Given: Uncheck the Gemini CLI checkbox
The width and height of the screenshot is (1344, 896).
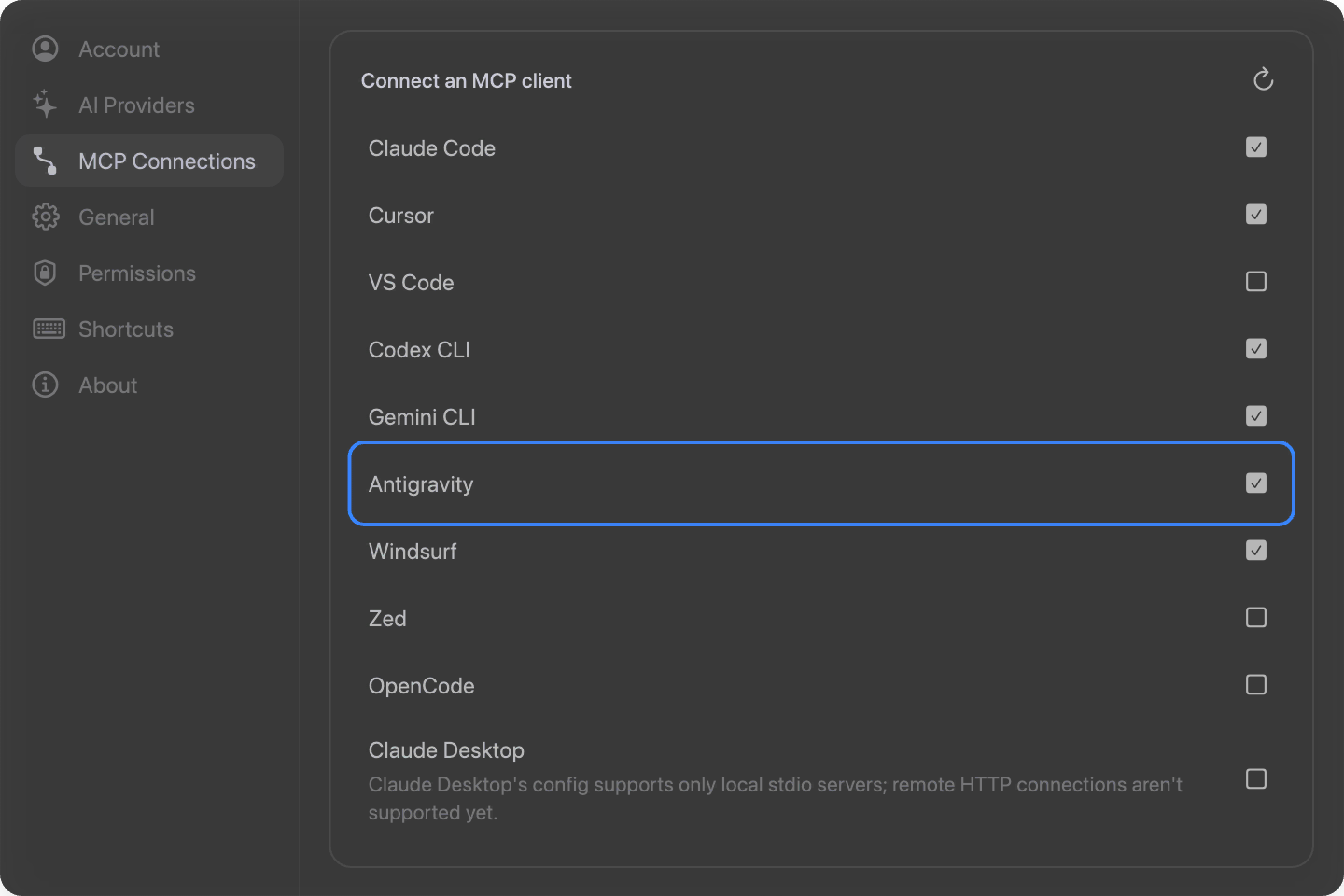Looking at the screenshot, I should 1256,416.
